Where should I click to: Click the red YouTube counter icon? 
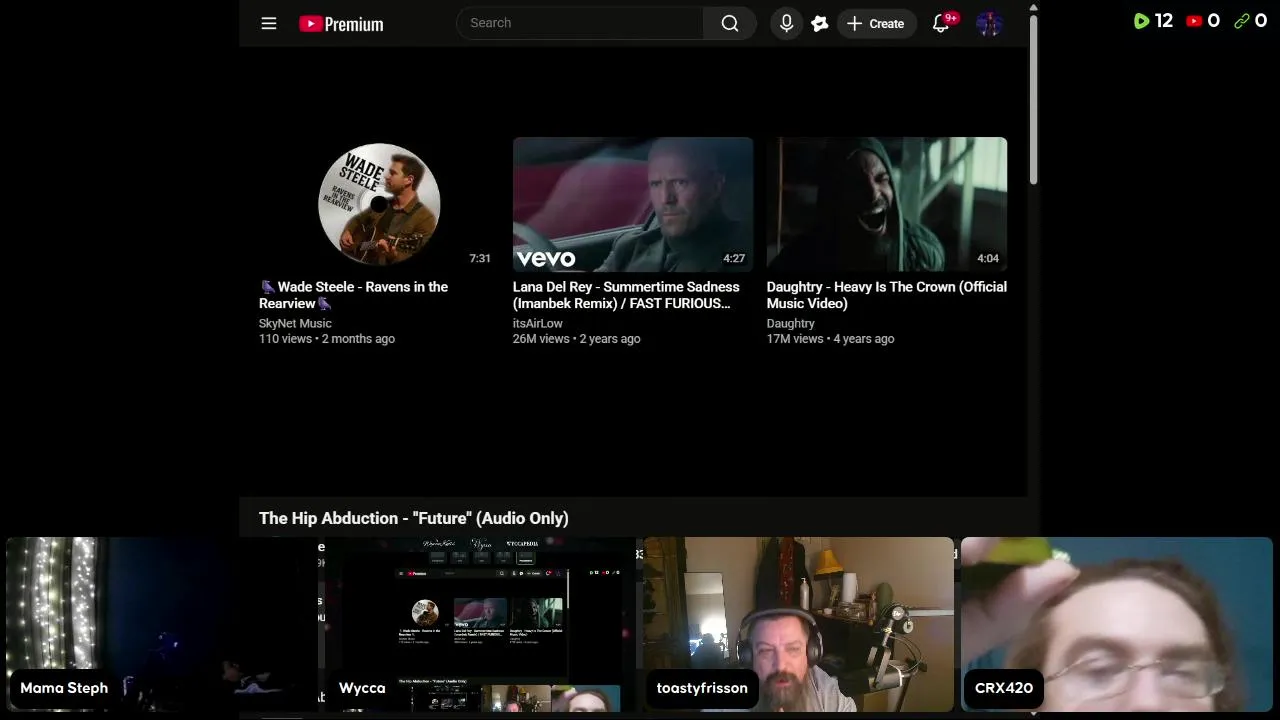[1194, 21]
